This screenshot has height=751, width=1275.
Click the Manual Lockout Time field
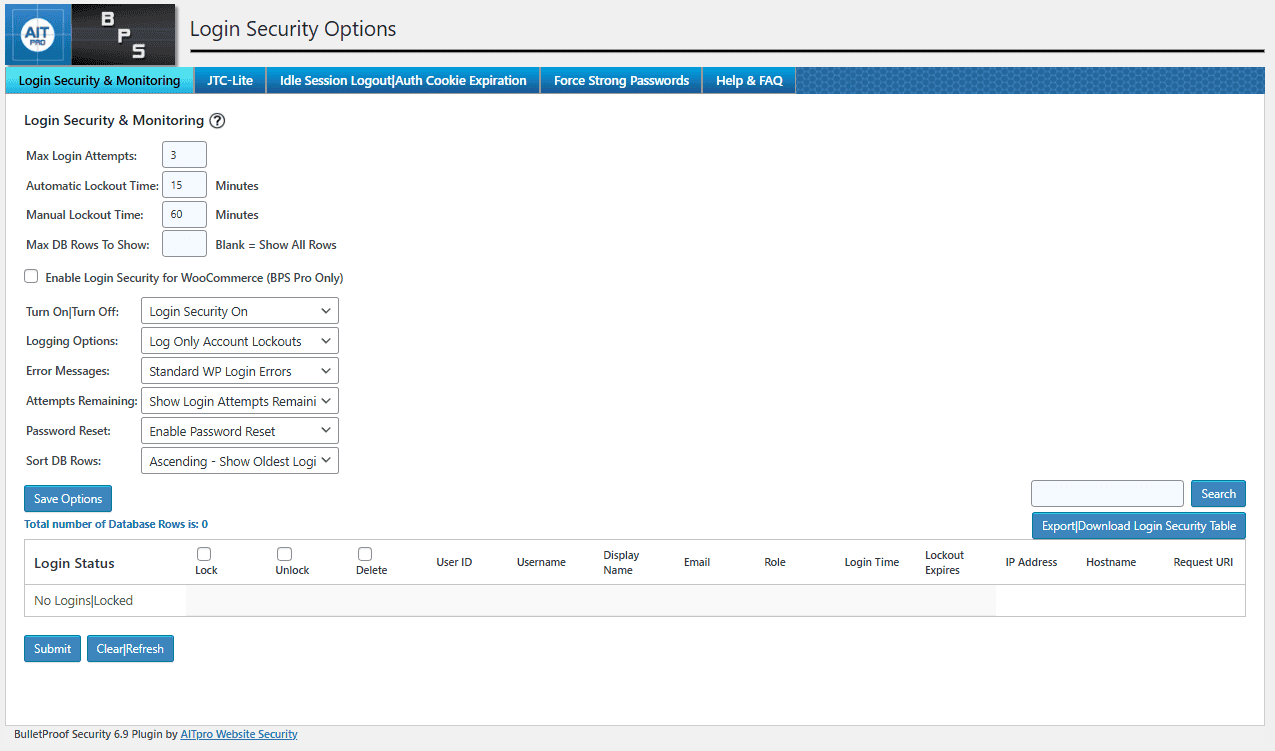[184, 215]
